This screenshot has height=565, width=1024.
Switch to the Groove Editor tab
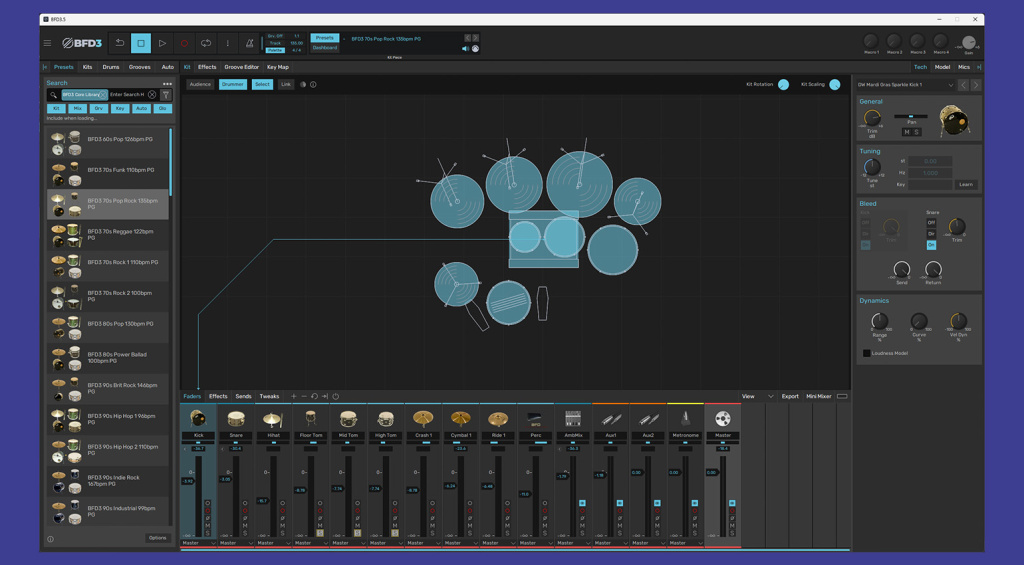click(241, 67)
